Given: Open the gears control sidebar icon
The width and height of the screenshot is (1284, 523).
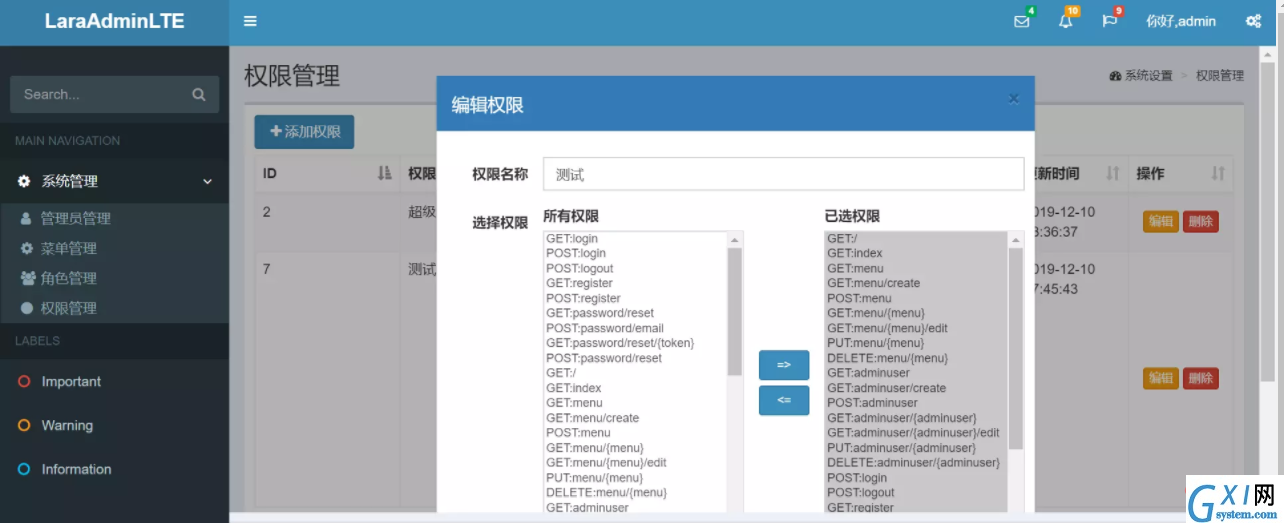Looking at the screenshot, I should 1253,21.
